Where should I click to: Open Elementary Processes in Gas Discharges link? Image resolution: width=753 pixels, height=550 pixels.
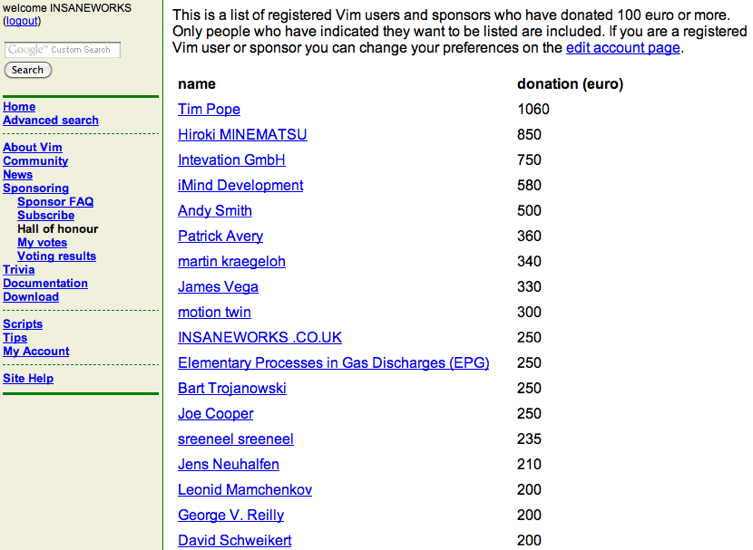pyautogui.click(x=333, y=363)
